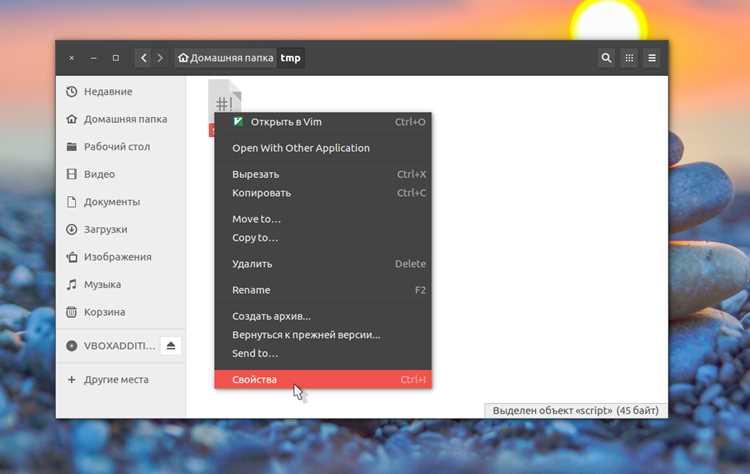The height and width of the screenshot is (474, 750).
Task: Select the script file thumbnail
Action: point(224,96)
